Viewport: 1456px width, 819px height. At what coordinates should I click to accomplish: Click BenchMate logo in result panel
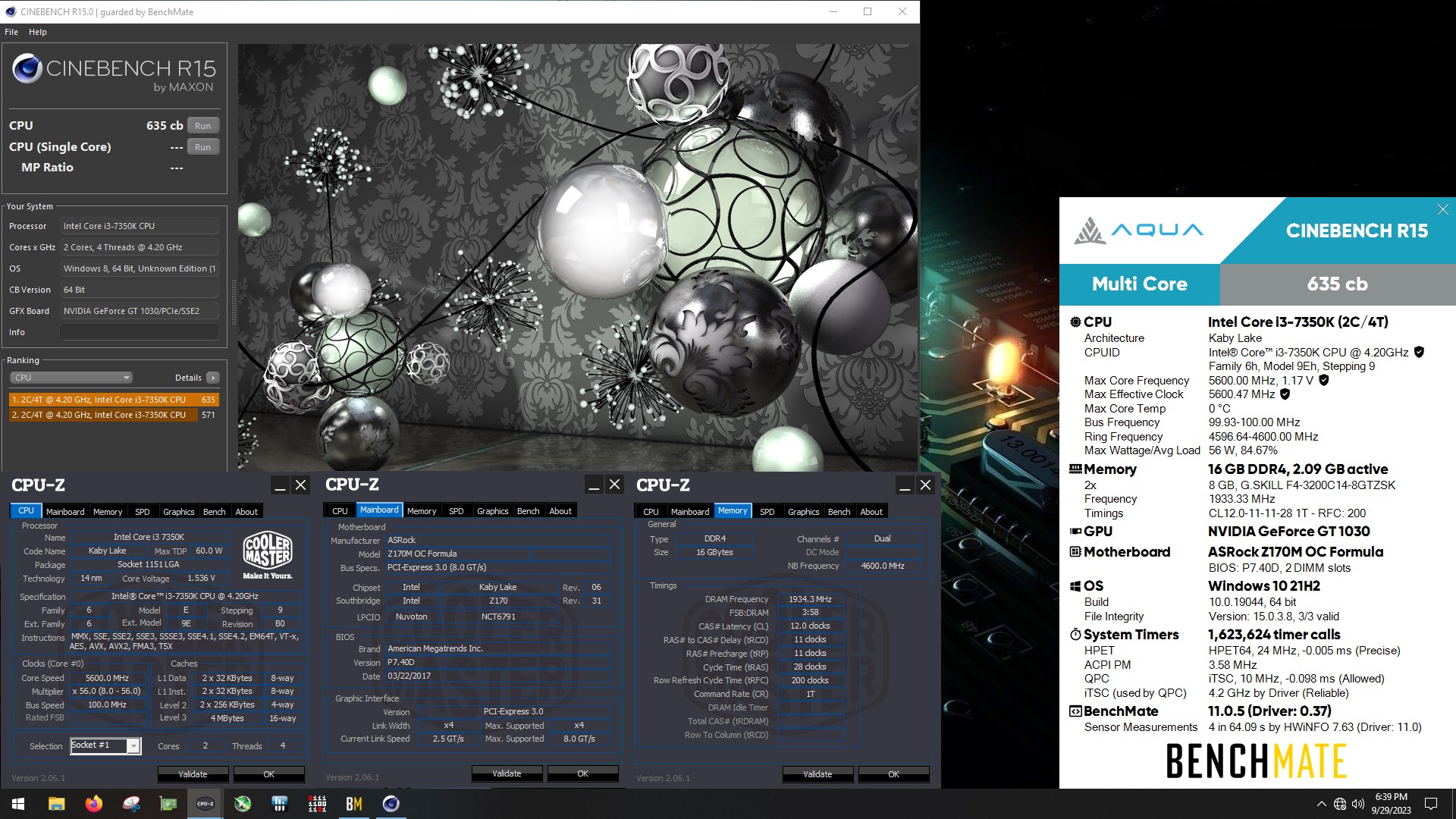click(1257, 761)
